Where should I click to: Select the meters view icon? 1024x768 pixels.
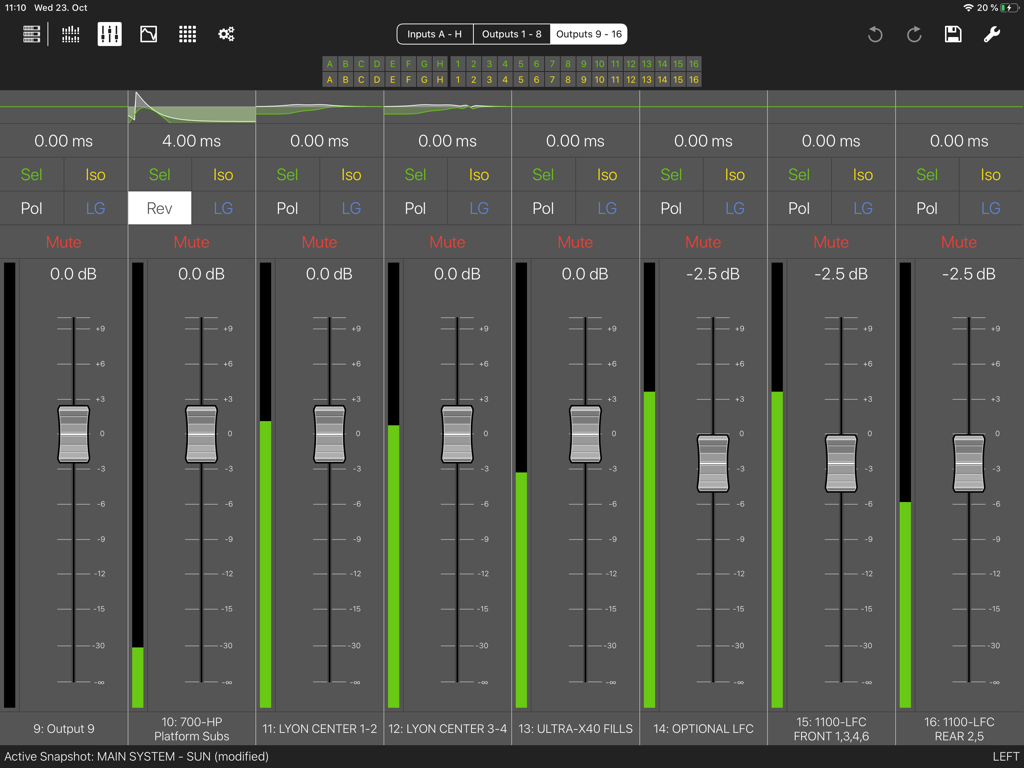point(70,33)
